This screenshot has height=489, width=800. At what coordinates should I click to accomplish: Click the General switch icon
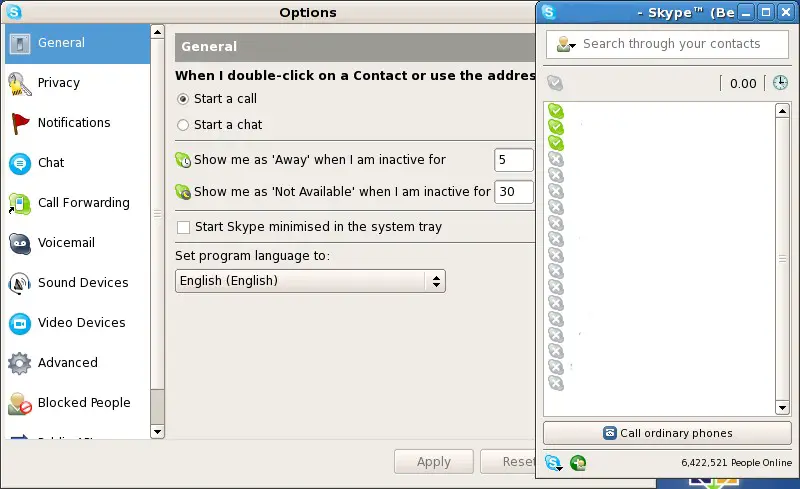pyautogui.click(x=20, y=44)
